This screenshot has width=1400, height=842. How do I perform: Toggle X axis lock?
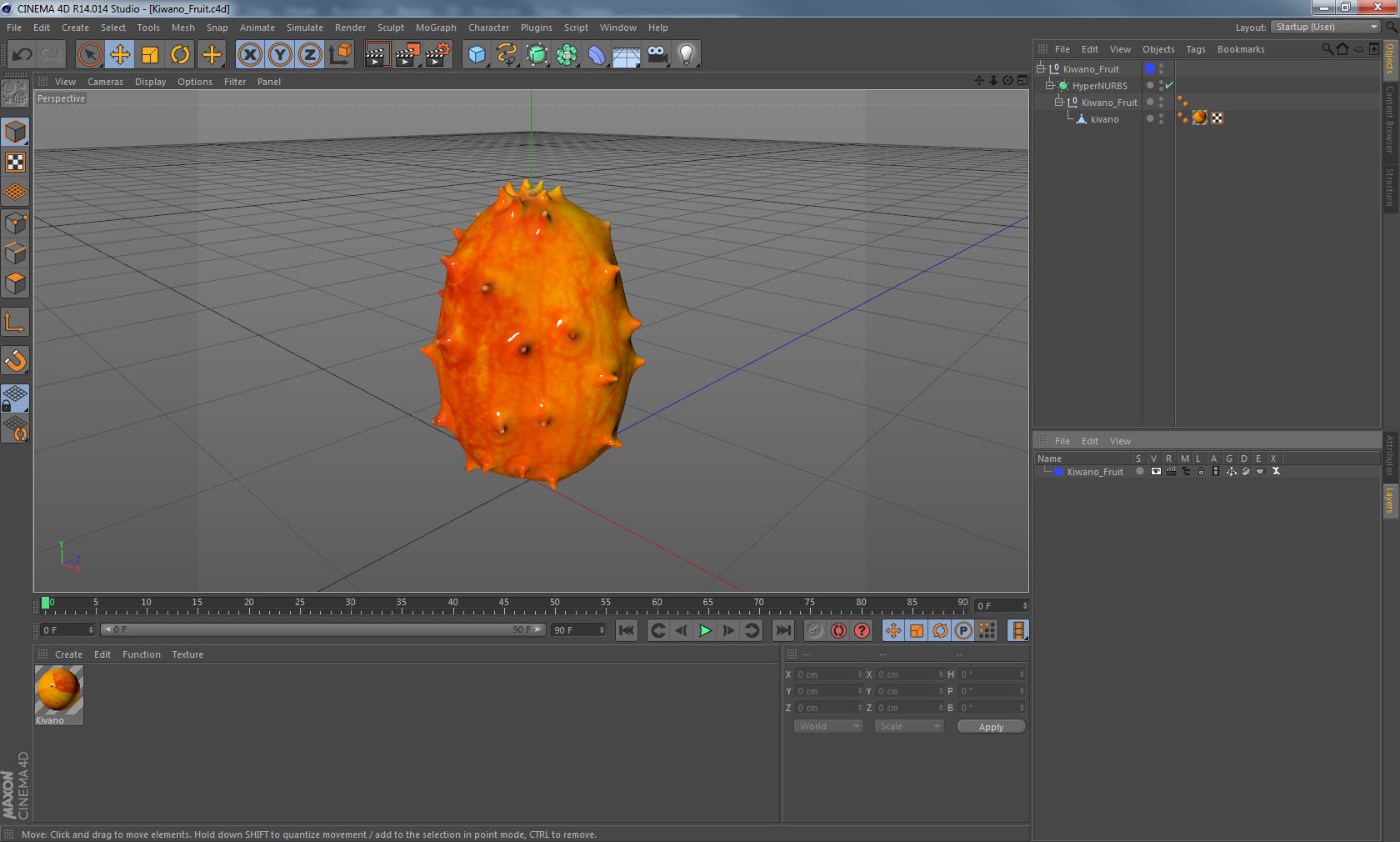(249, 55)
